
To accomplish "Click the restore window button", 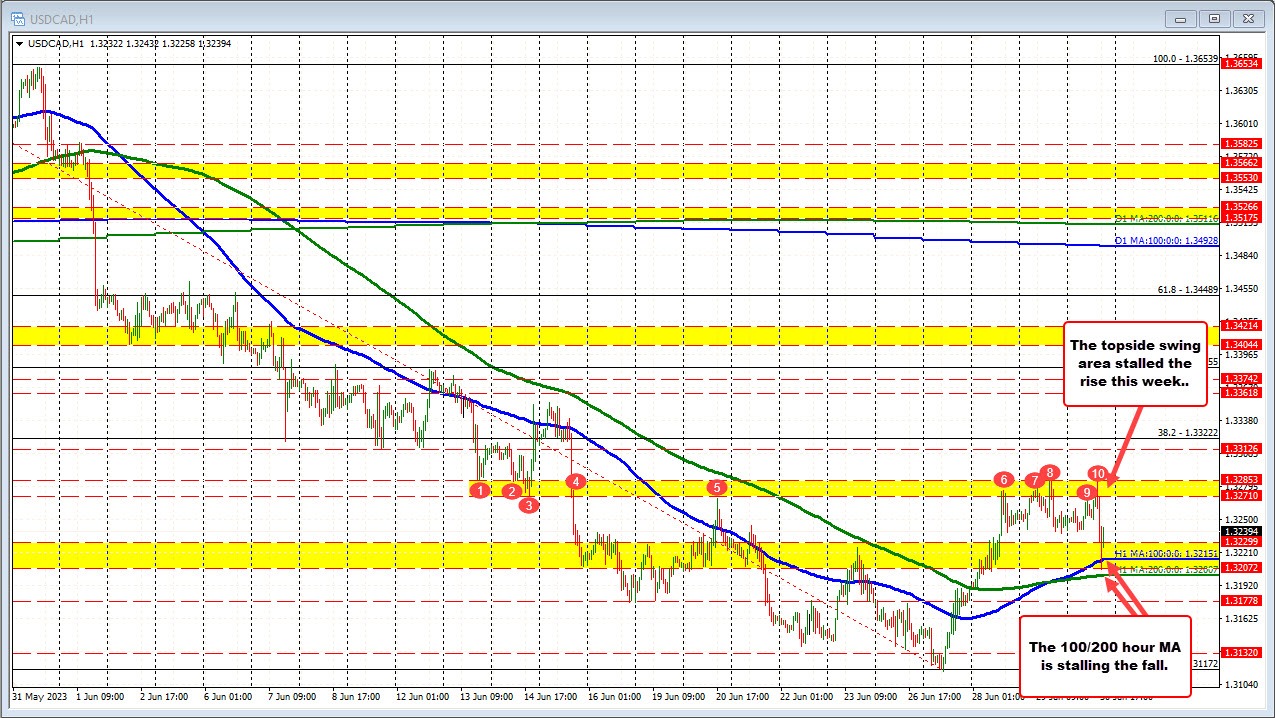I will click(1213, 18).
